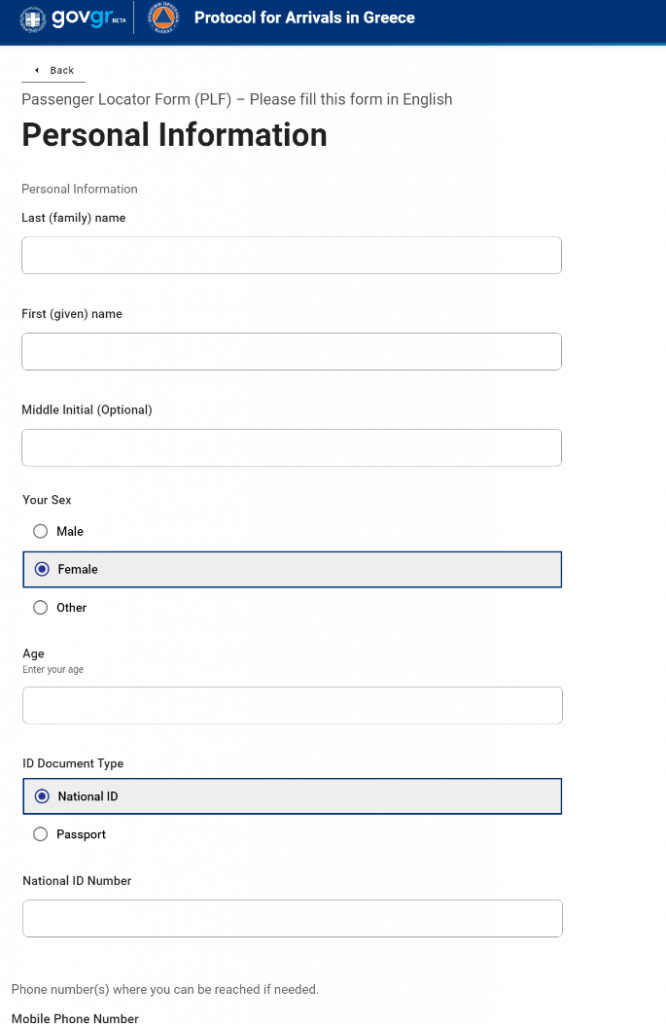Click the Passport option label text
This screenshot has width=666, height=1024.
click(x=81, y=834)
